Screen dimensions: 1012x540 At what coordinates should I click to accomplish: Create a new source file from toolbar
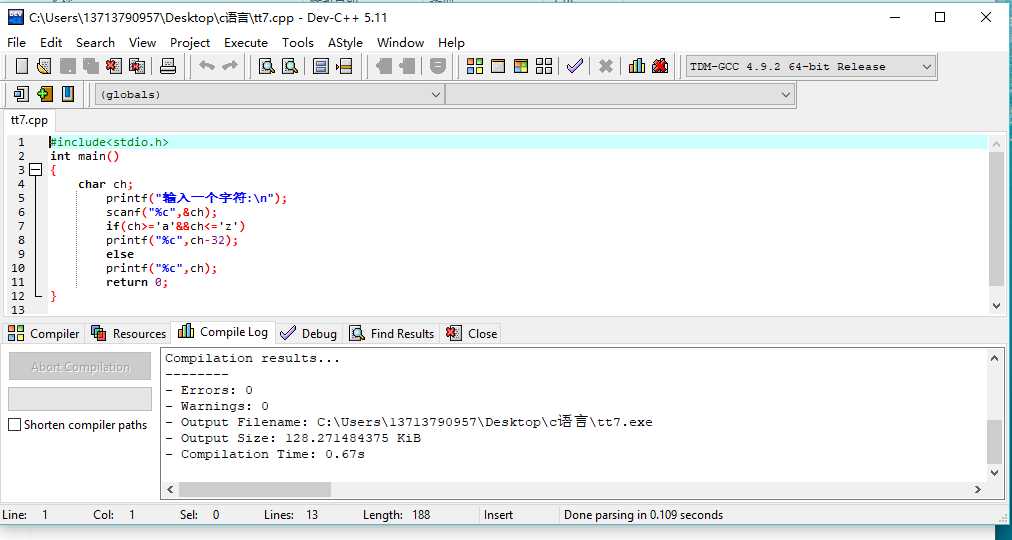[22, 66]
